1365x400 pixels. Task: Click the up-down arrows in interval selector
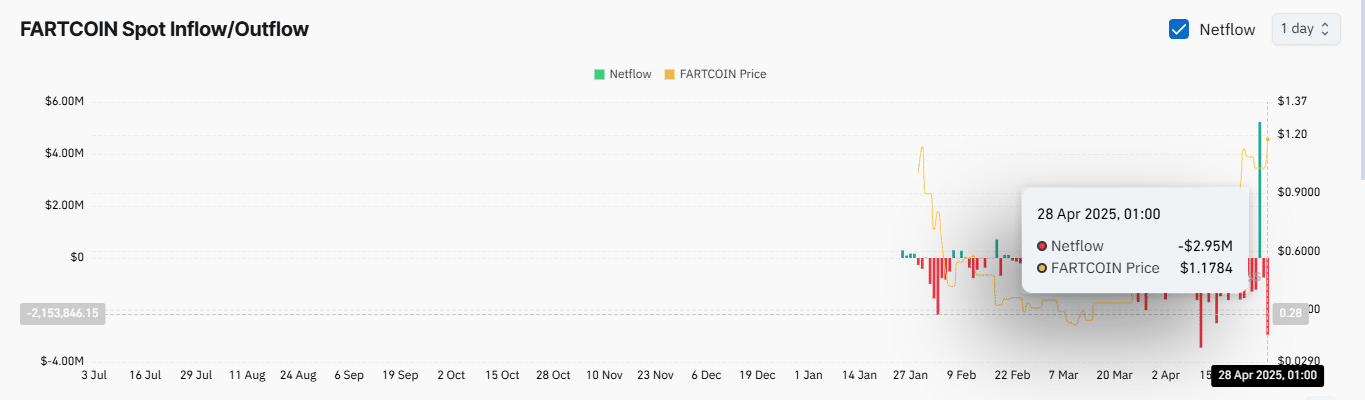1325,29
